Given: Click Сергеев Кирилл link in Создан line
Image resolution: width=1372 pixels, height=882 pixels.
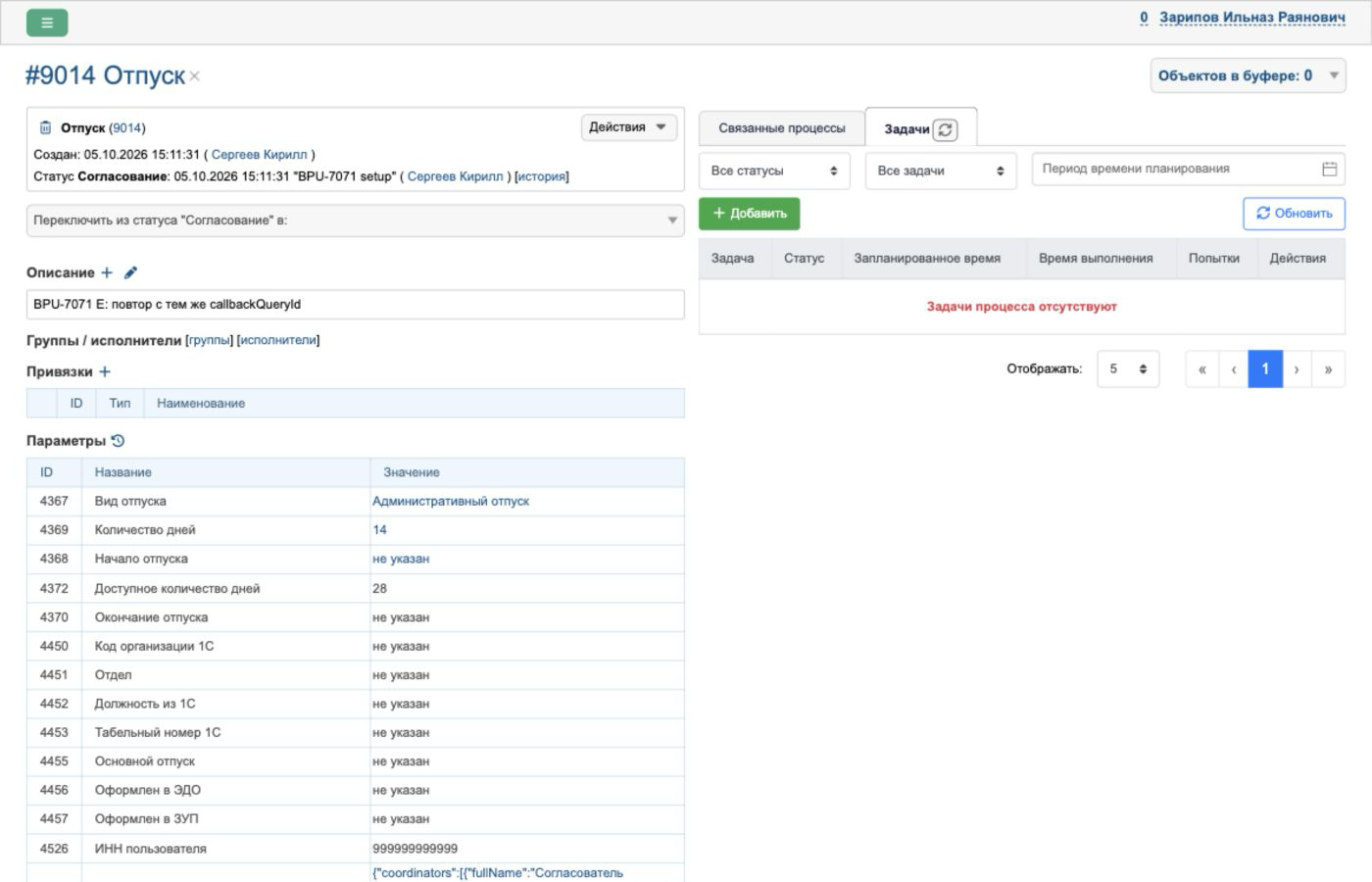Looking at the screenshot, I should tap(259, 155).
